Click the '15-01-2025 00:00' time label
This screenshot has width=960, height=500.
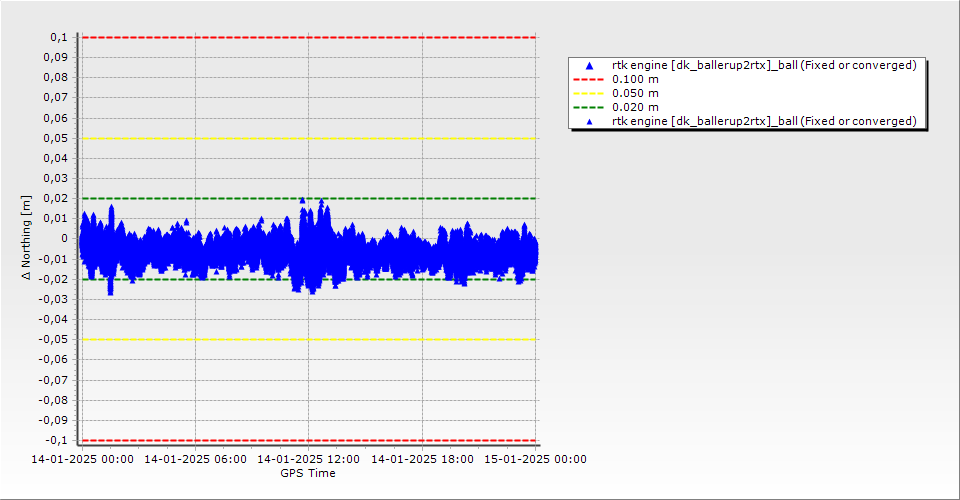coord(536,459)
